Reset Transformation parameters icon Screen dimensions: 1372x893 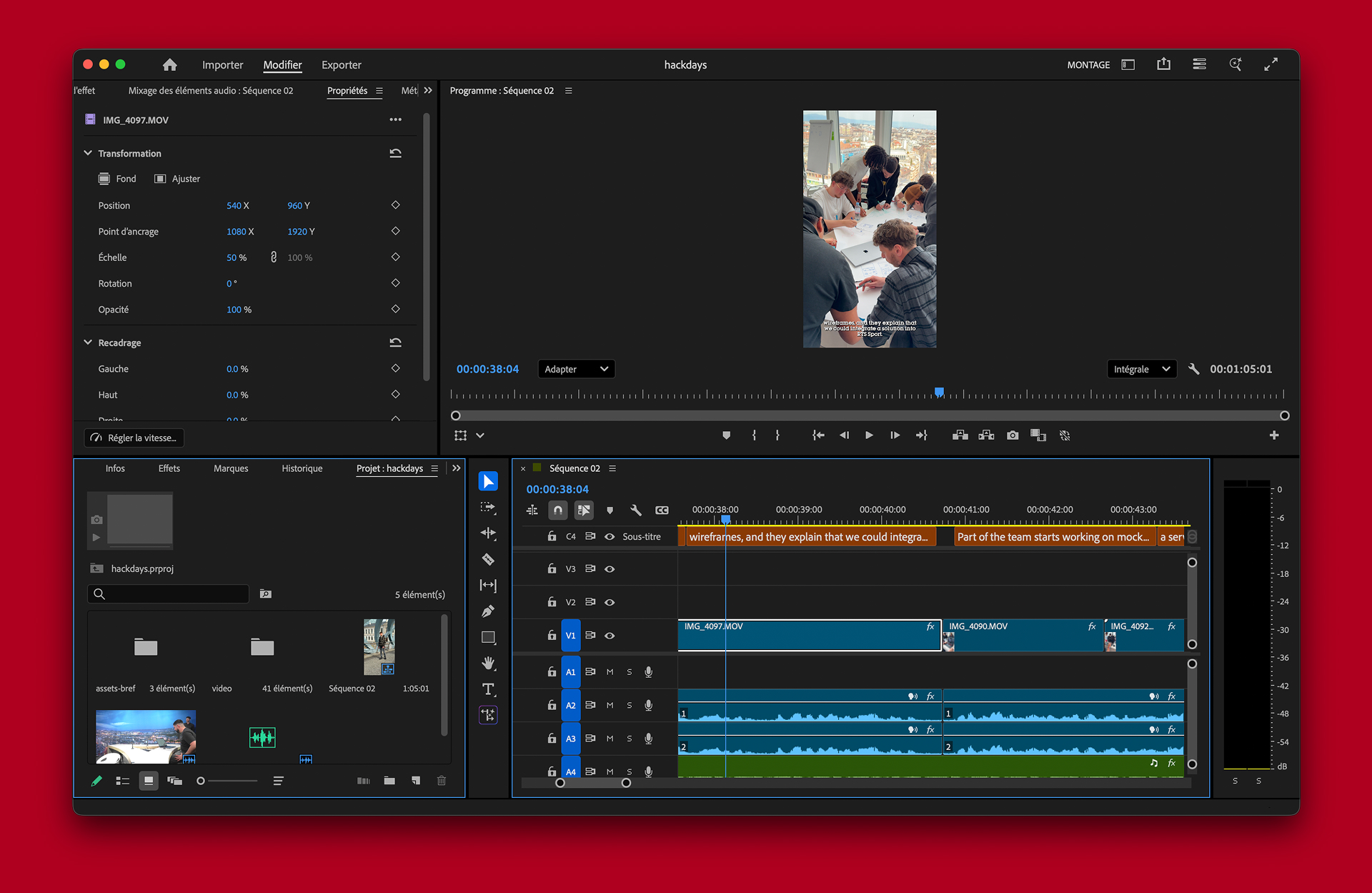(395, 153)
